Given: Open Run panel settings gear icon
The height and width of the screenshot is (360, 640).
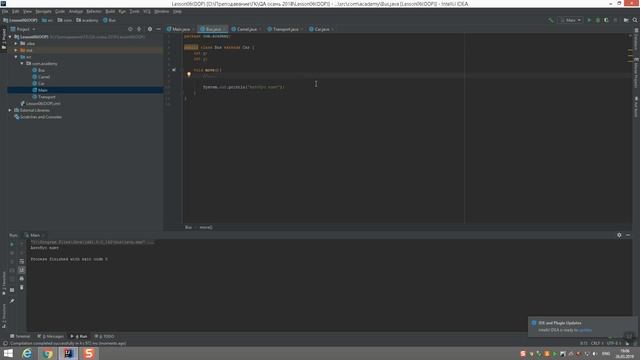Looking at the screenshot, I should 619,235.
